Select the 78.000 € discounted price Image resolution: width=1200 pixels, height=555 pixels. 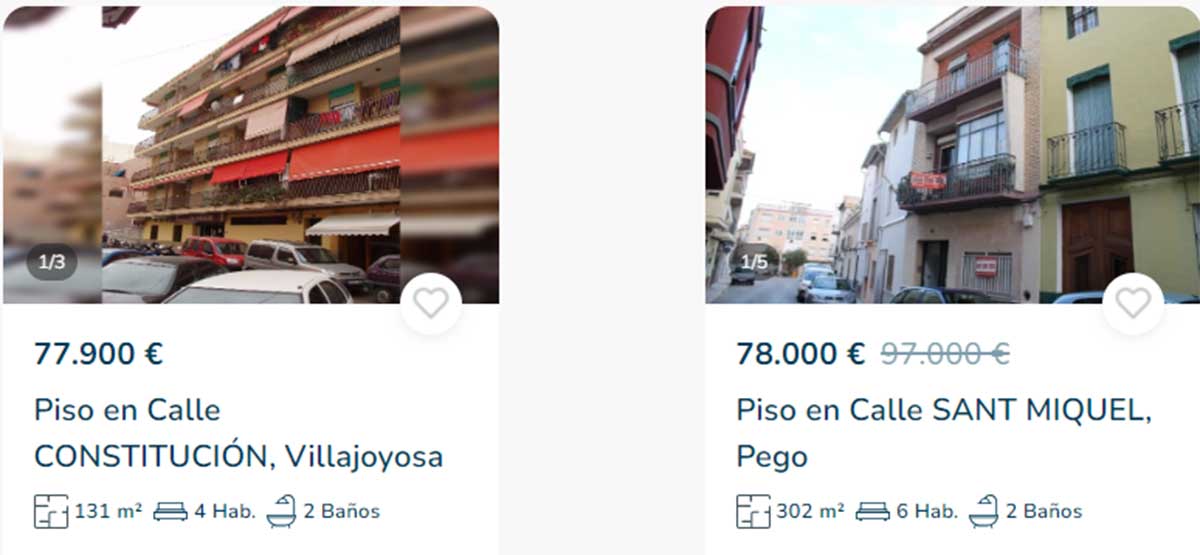click(801, 354)
